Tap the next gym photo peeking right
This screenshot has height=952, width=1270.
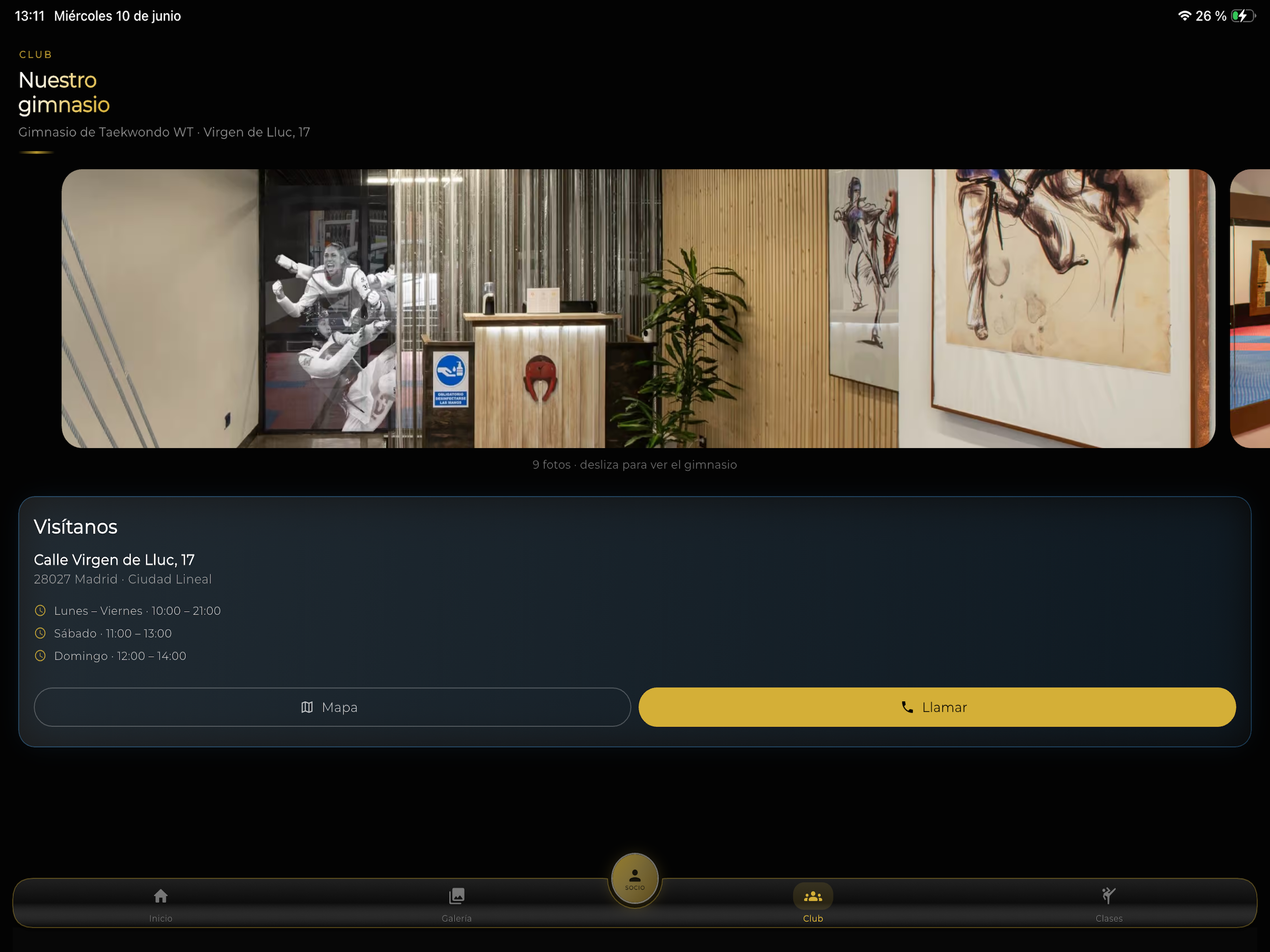[x=1250, y=308]
